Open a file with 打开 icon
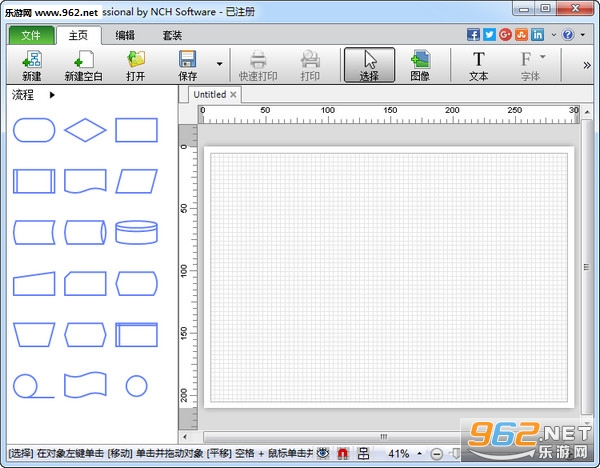The image size is (600, 468). 136,65
